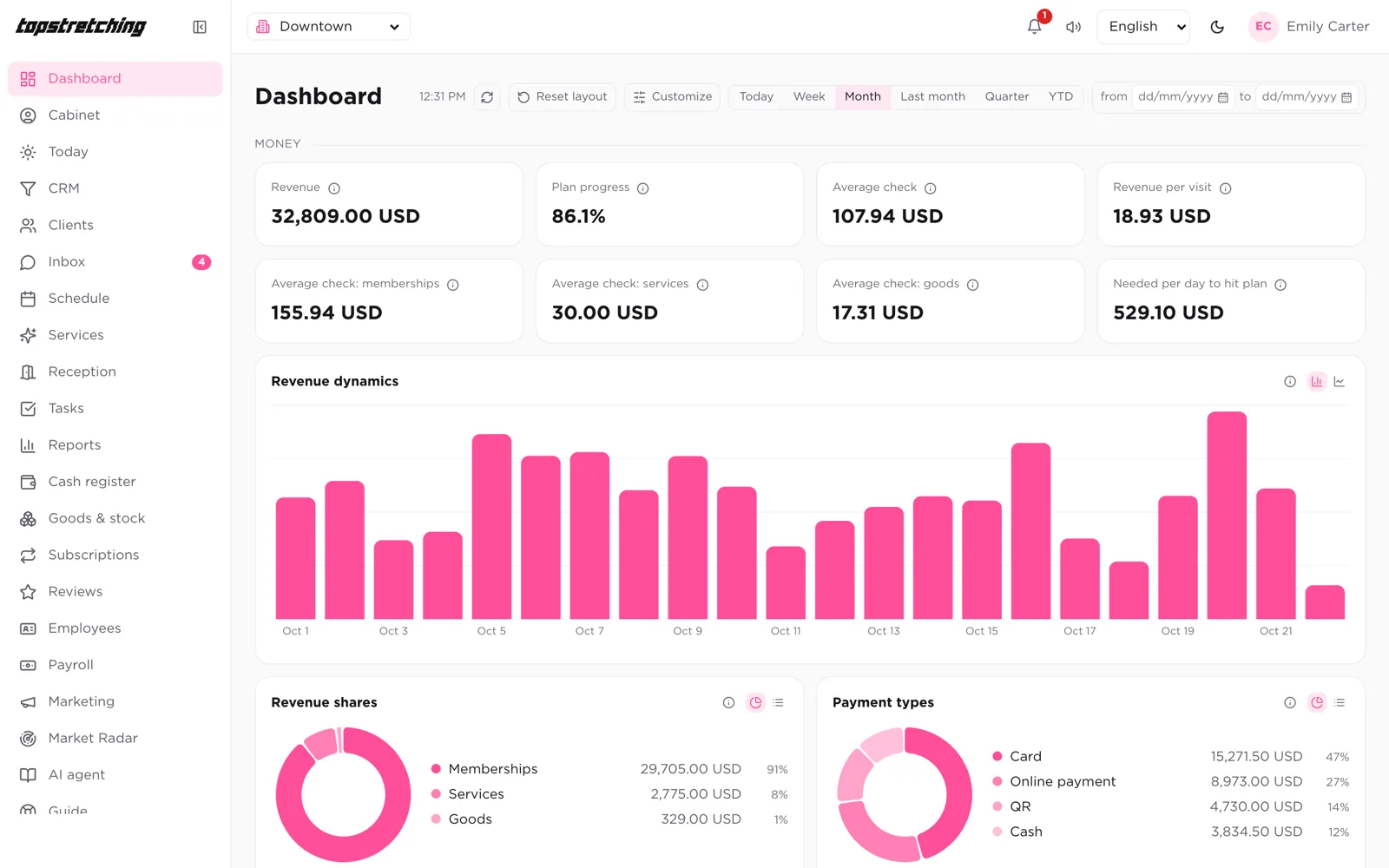
Task: Open the notifications bell
Action: pyautogui.click(x=1034, y=27)
